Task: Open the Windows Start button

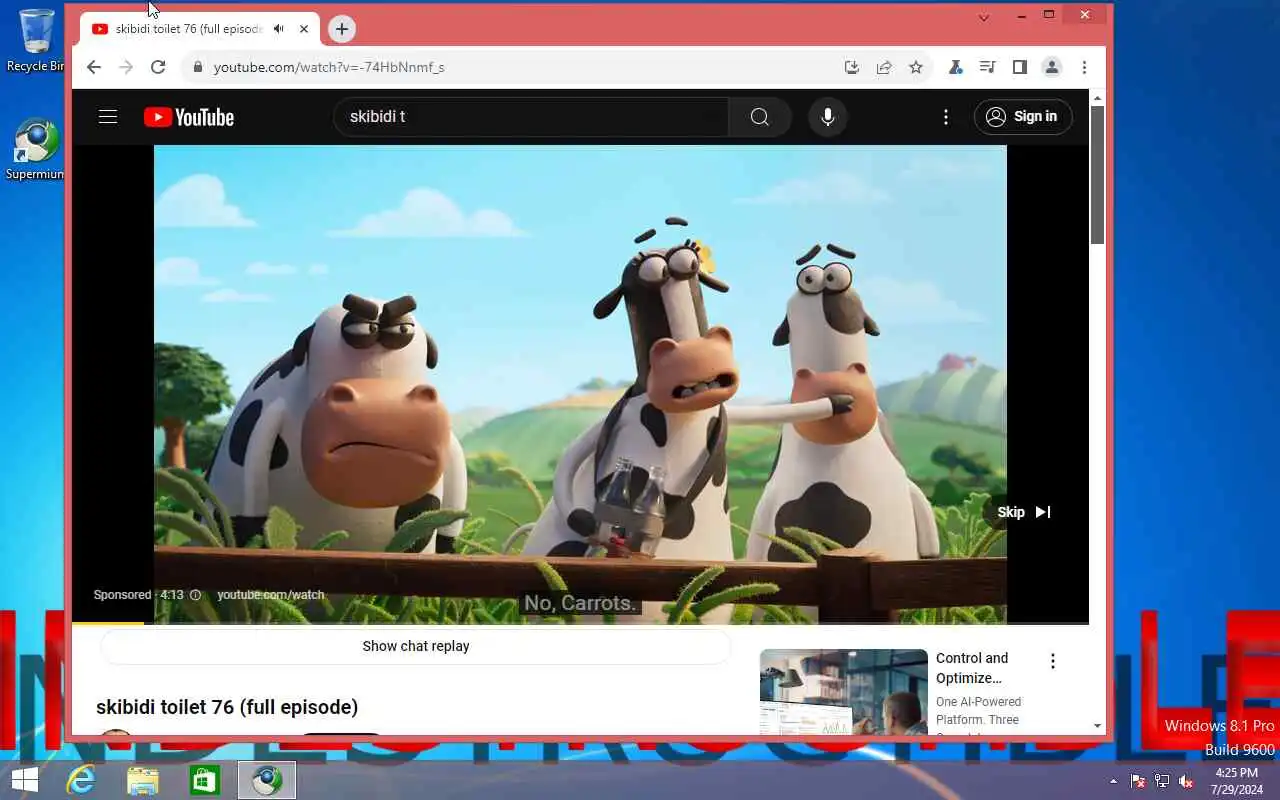Action: tap(24, 780)
